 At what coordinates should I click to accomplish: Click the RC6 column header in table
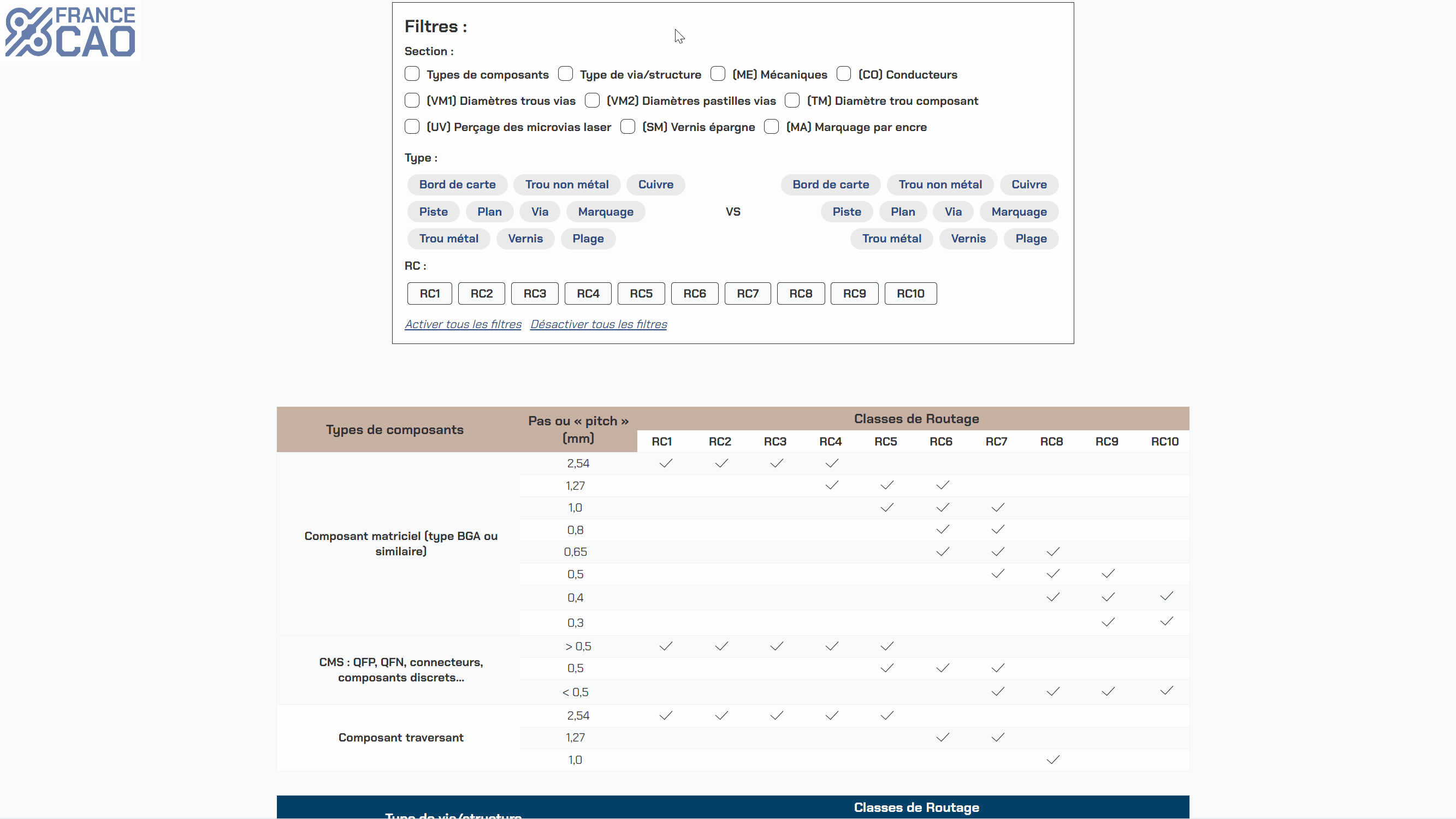(940, 441)
